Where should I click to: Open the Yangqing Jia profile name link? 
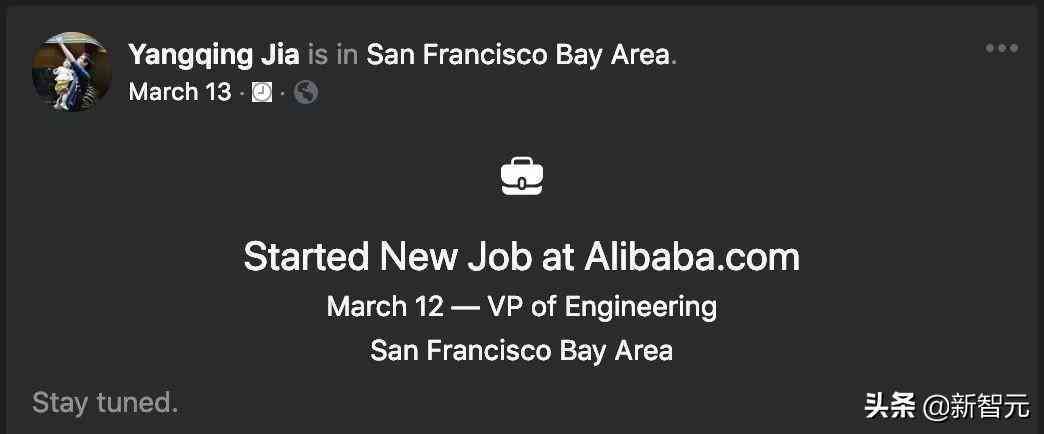click(214, 55)
